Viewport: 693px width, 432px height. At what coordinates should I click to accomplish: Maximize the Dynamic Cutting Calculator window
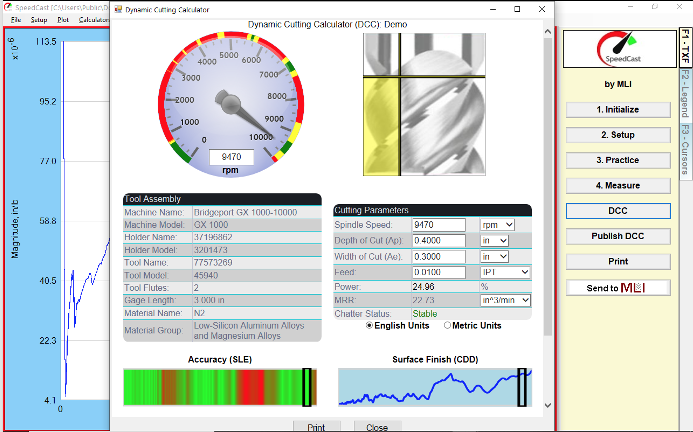coord(517,9)
